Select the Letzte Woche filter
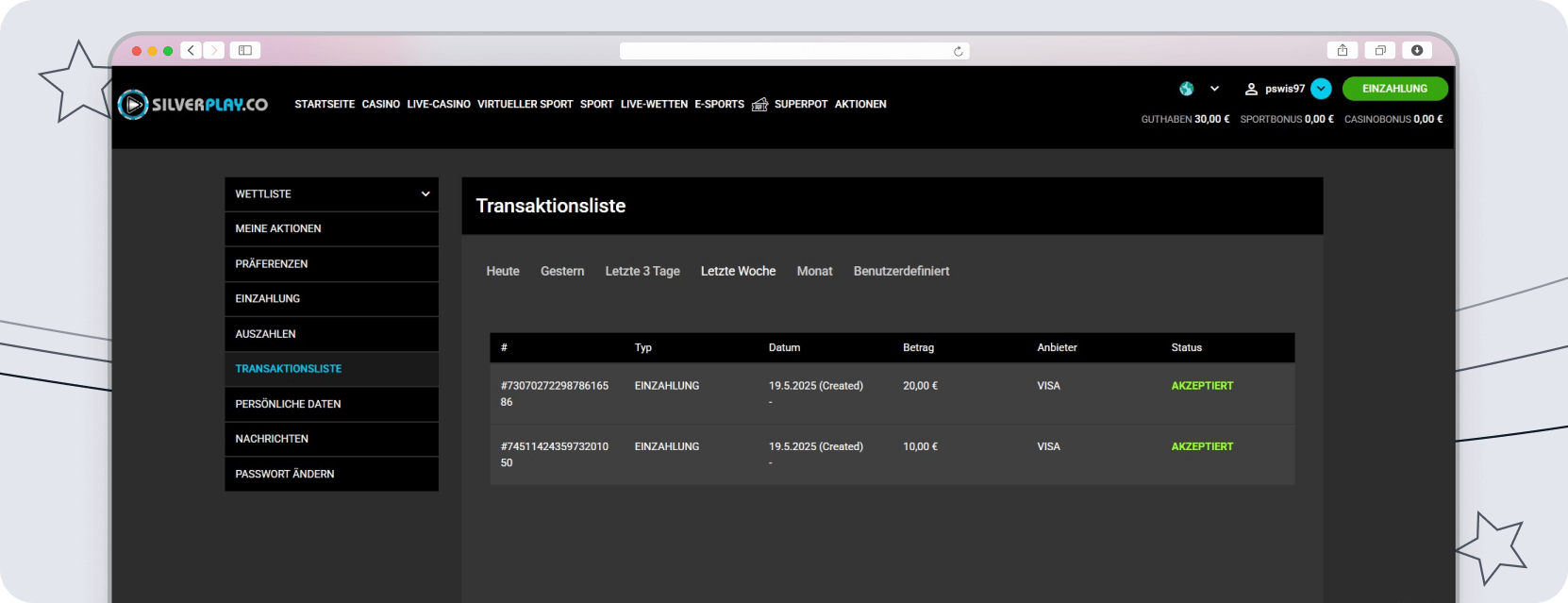This screenshot has height=603, width=1568. pyautogui.click(x=738, y=271)
